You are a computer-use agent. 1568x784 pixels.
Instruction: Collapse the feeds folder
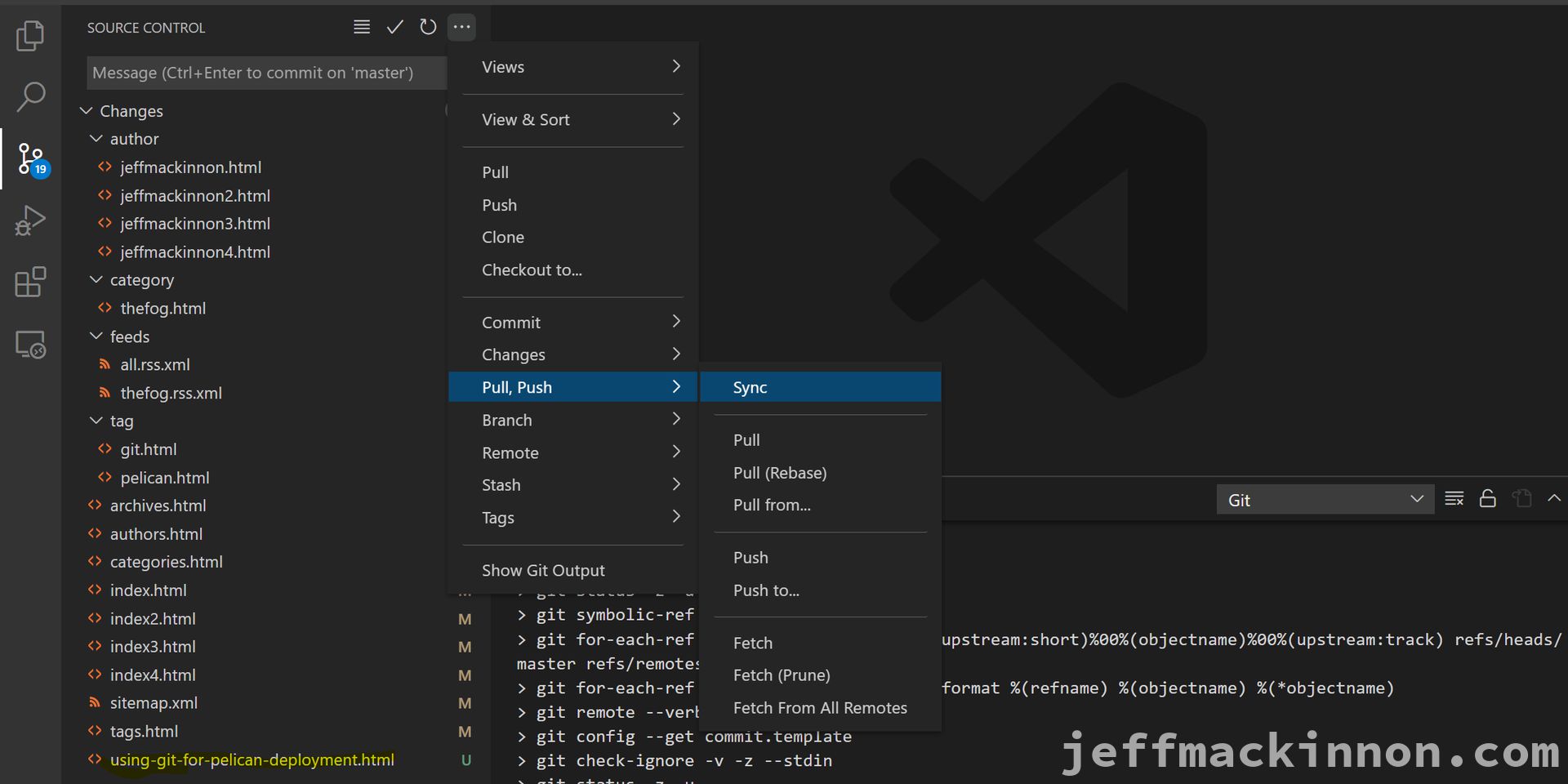pyautogui.click(x=96, y=336)
